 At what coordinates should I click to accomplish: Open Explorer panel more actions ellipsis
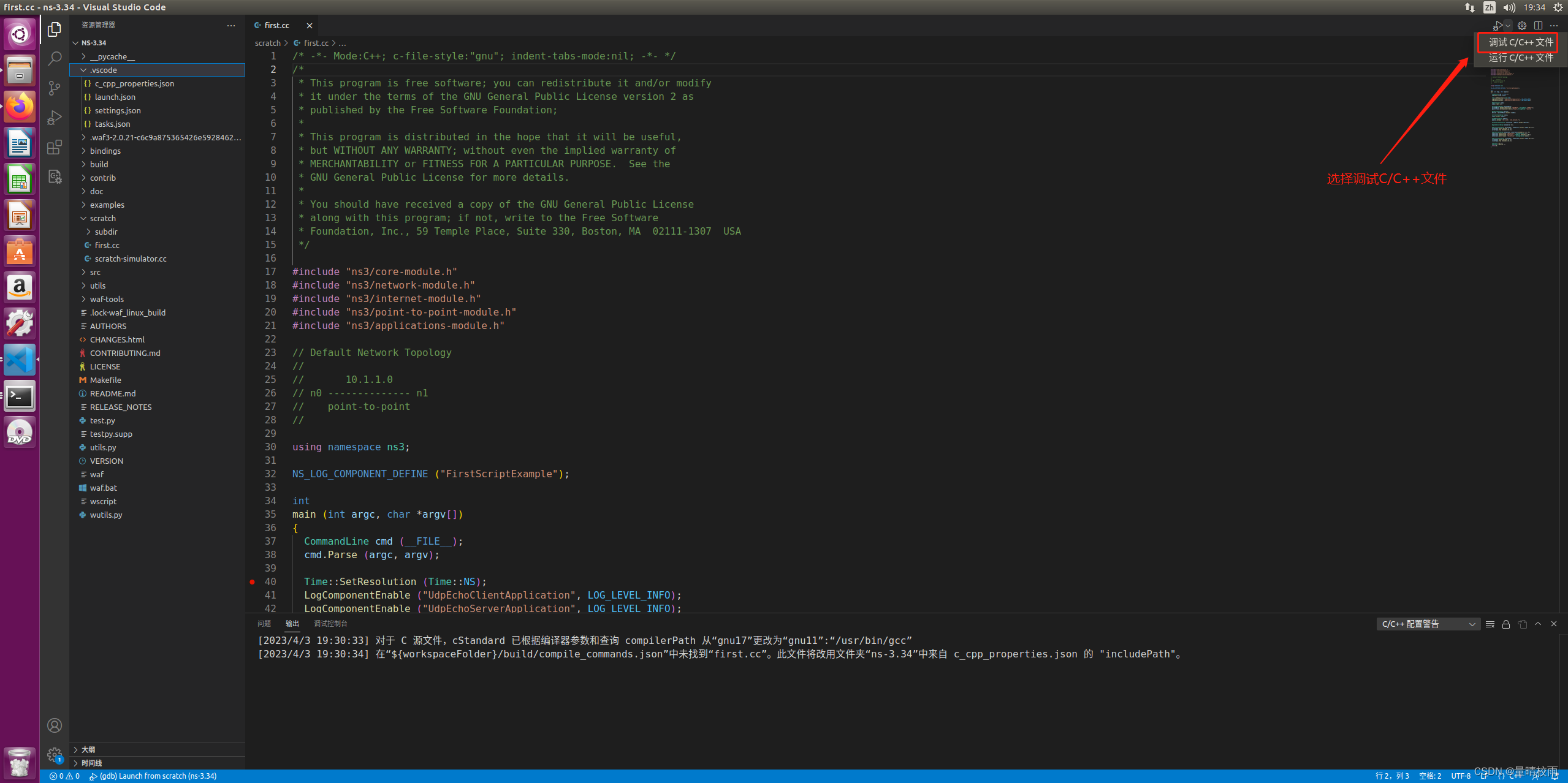click(x=231, y=25)
